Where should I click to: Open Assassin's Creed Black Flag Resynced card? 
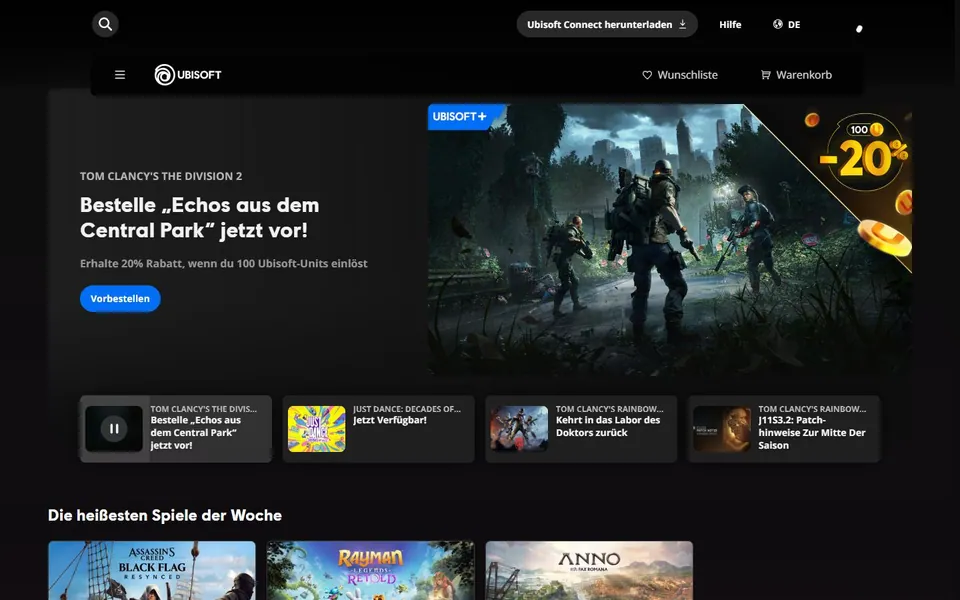[x=152, y=570]
